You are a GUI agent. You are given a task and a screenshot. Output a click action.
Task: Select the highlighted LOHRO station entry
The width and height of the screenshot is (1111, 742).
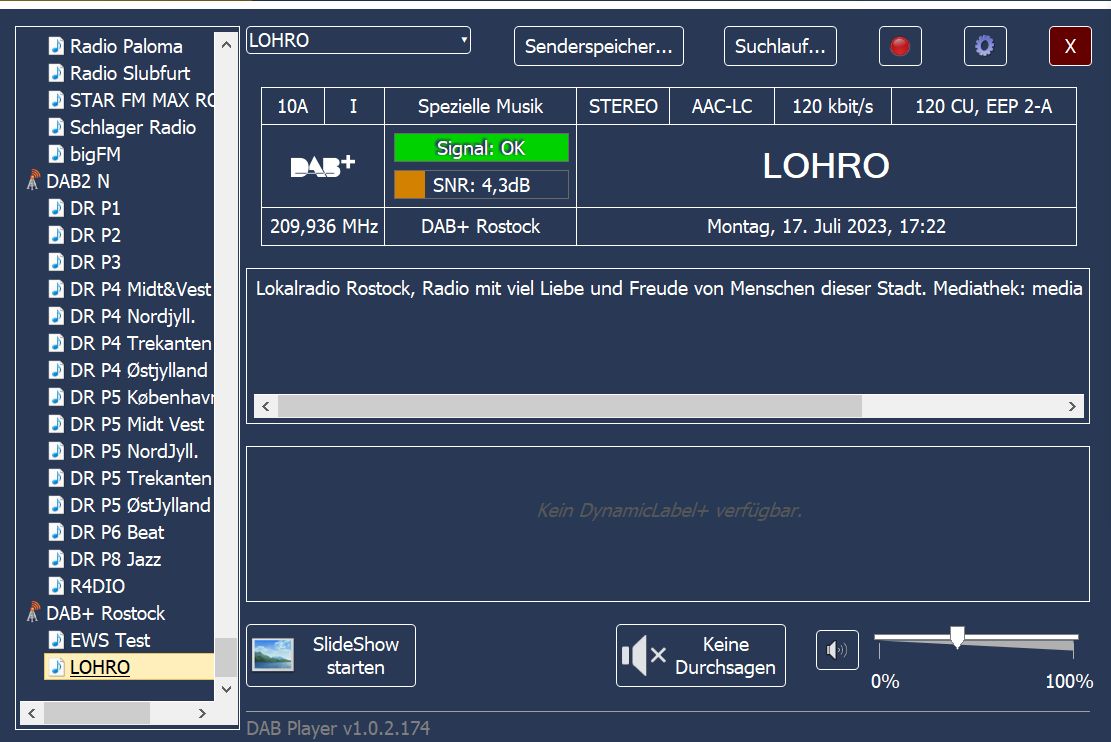pyautogui.click(x=129, y=667)
